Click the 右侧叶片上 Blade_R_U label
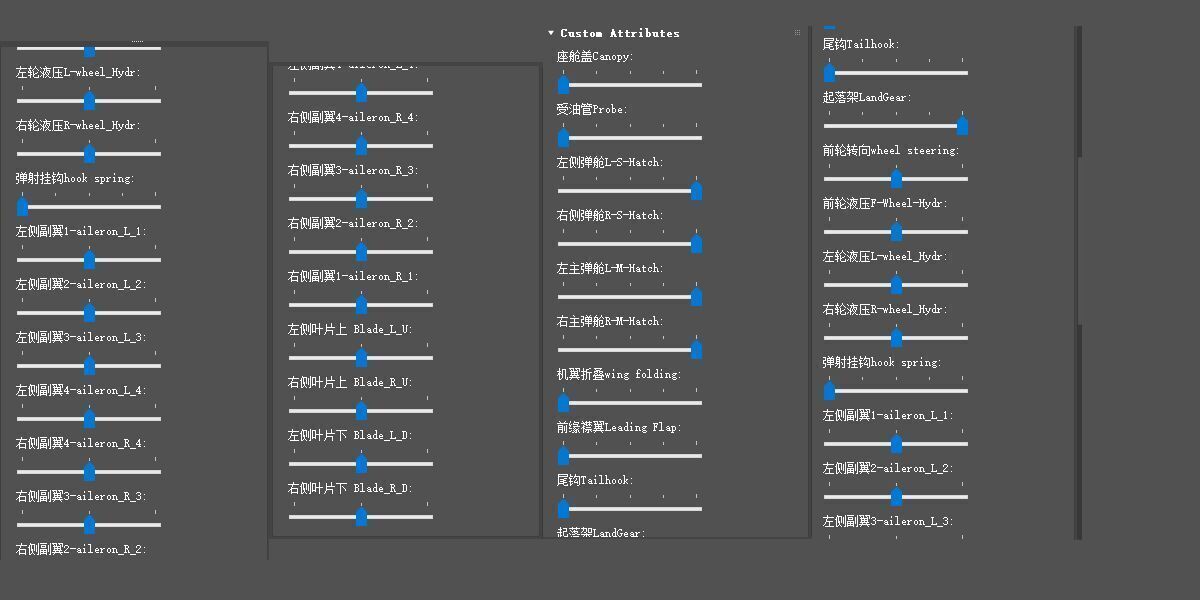The width and height of the screenshot is (1200, 600). click(350, 383)
